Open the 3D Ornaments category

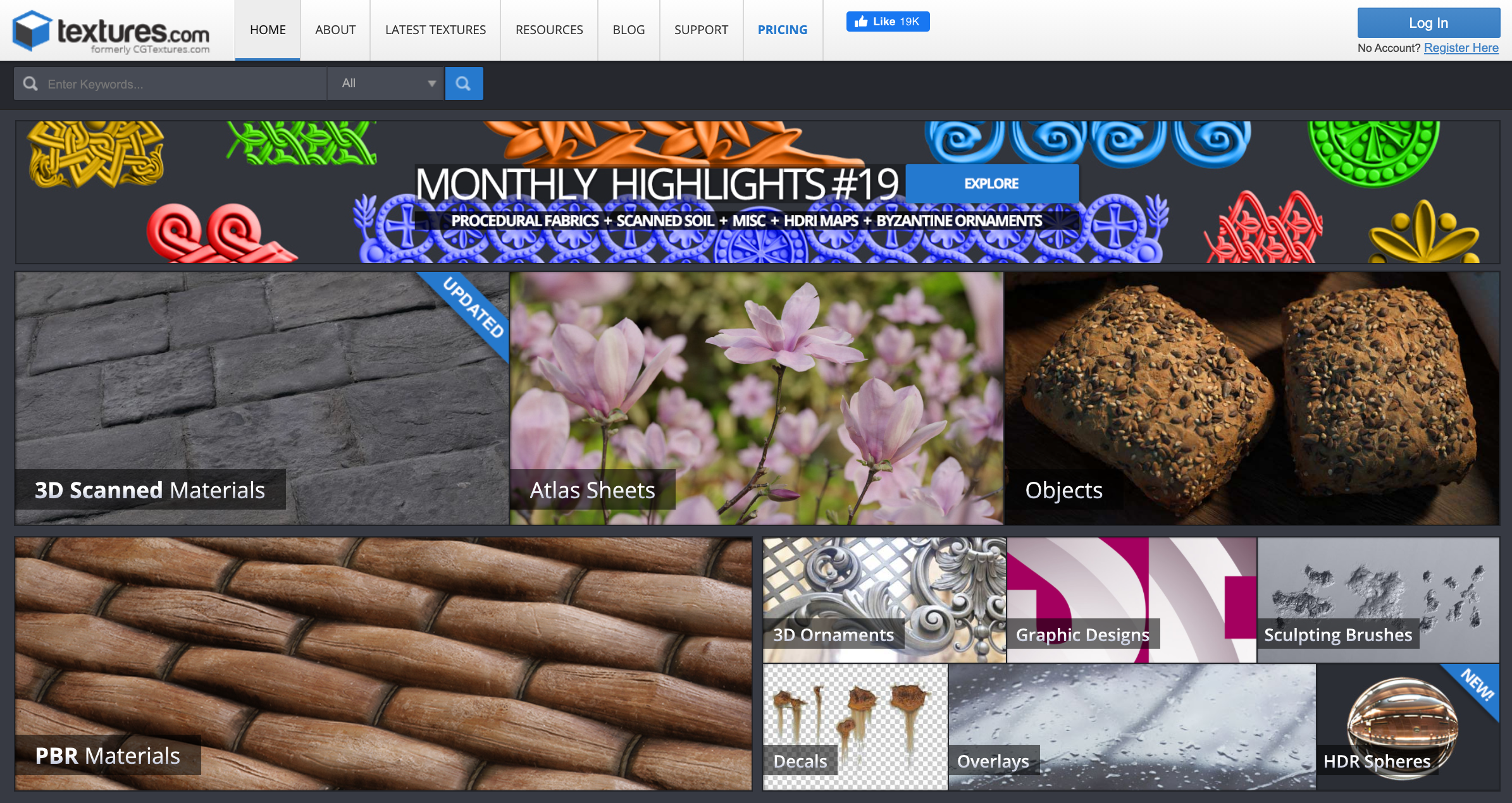[x=884, y=599]
